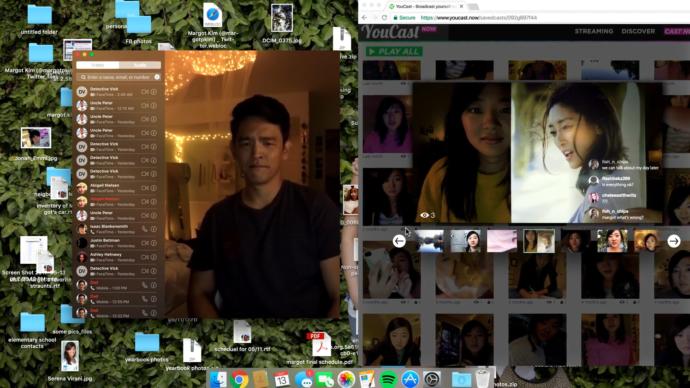Select the Audio tab in FaceTime
Image resolution: width=690 pixels, height=388 pixels.
140,65
